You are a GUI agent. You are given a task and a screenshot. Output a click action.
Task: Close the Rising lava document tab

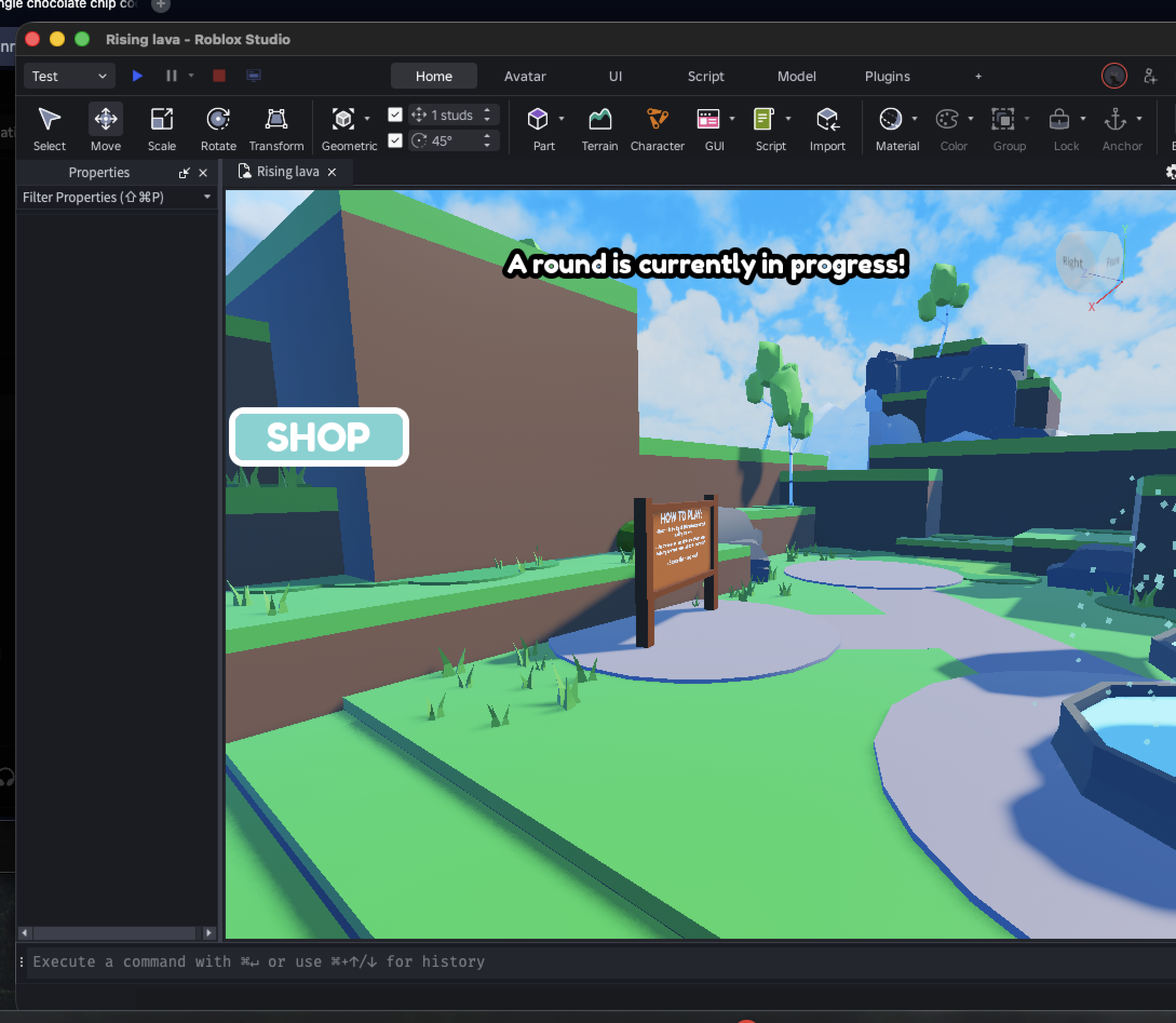pyautogui.click(x=332, y=172)
